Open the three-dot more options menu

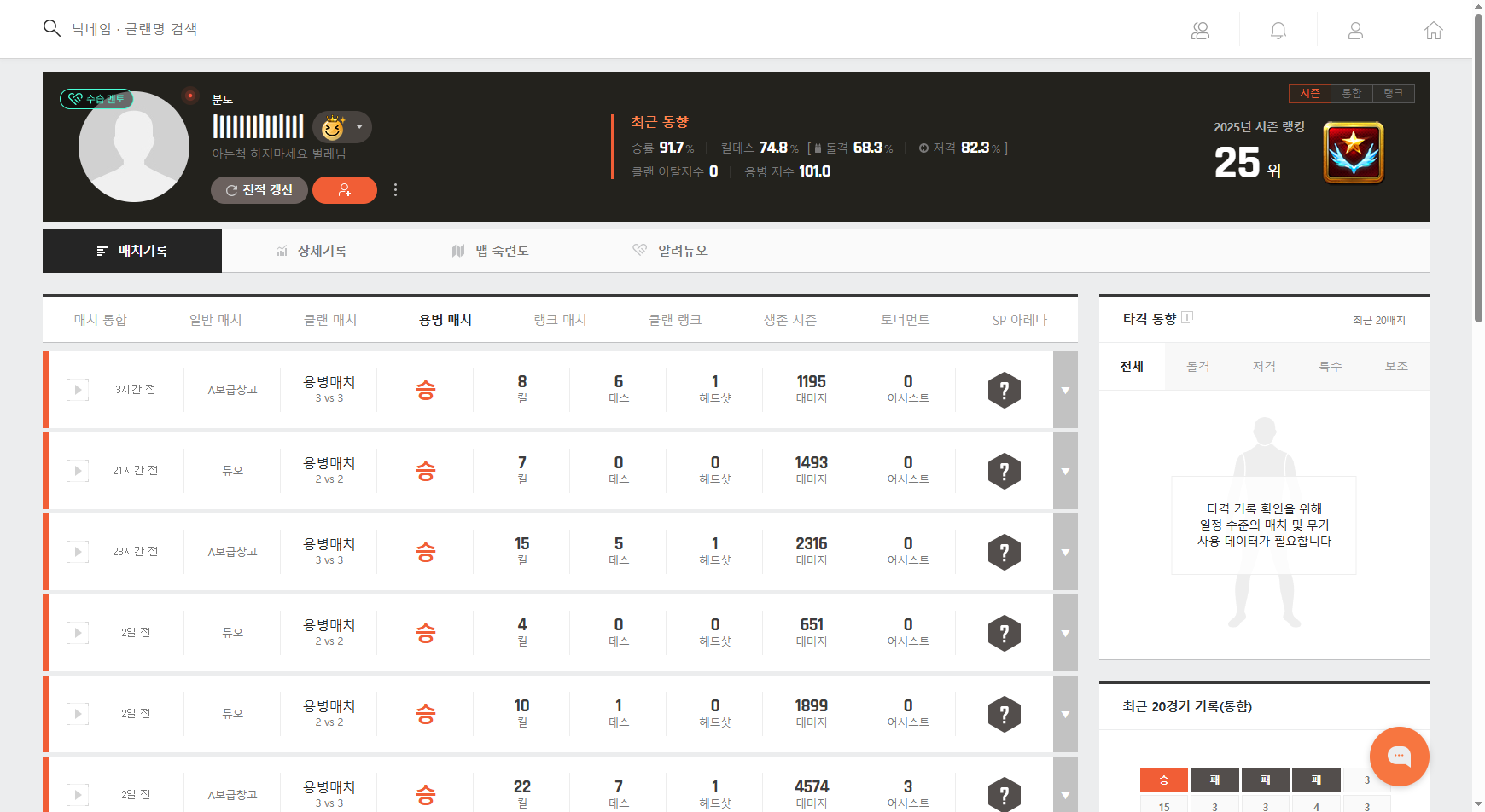[395, 190]
